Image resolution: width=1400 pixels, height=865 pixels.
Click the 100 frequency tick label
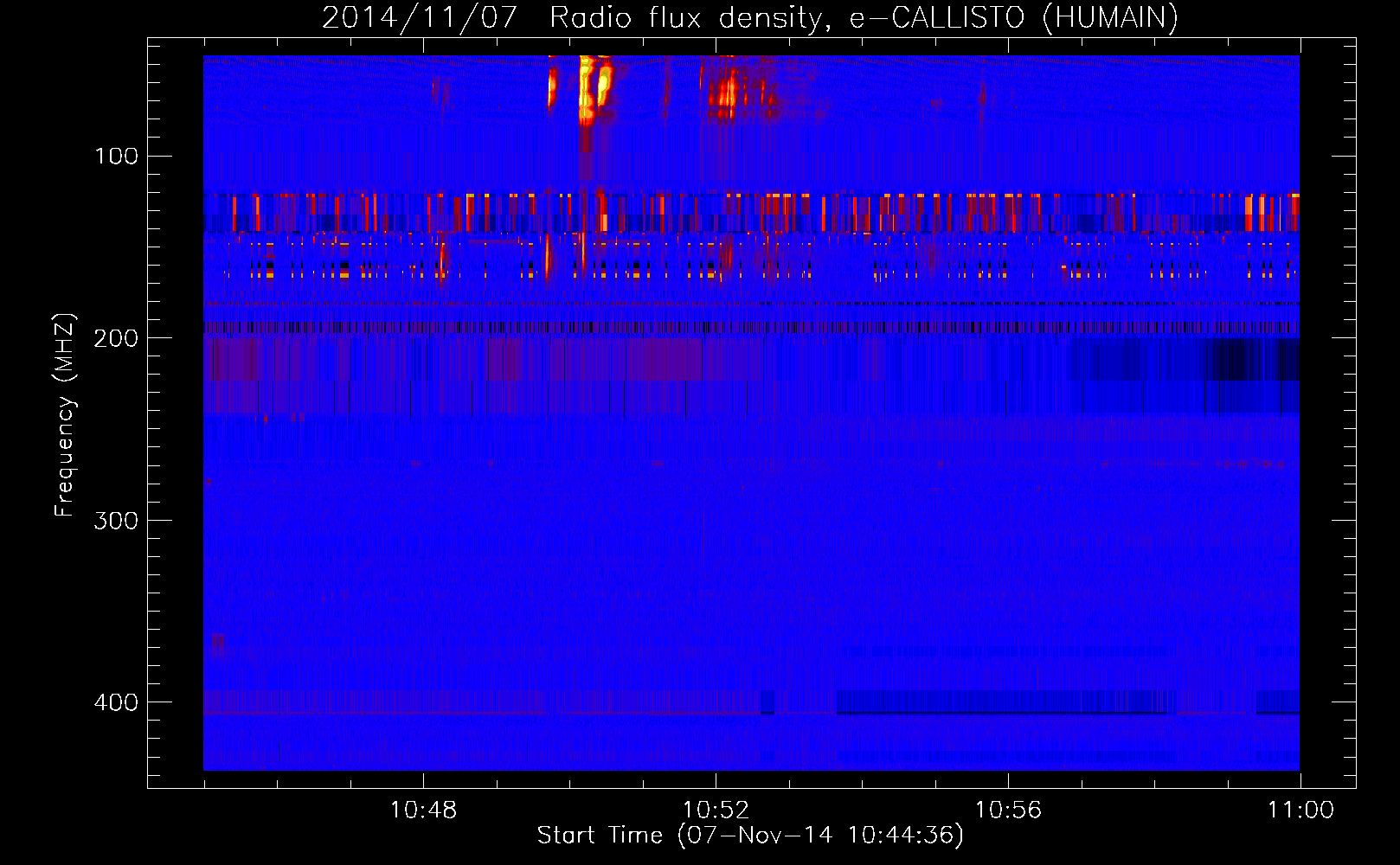(117, 157)
